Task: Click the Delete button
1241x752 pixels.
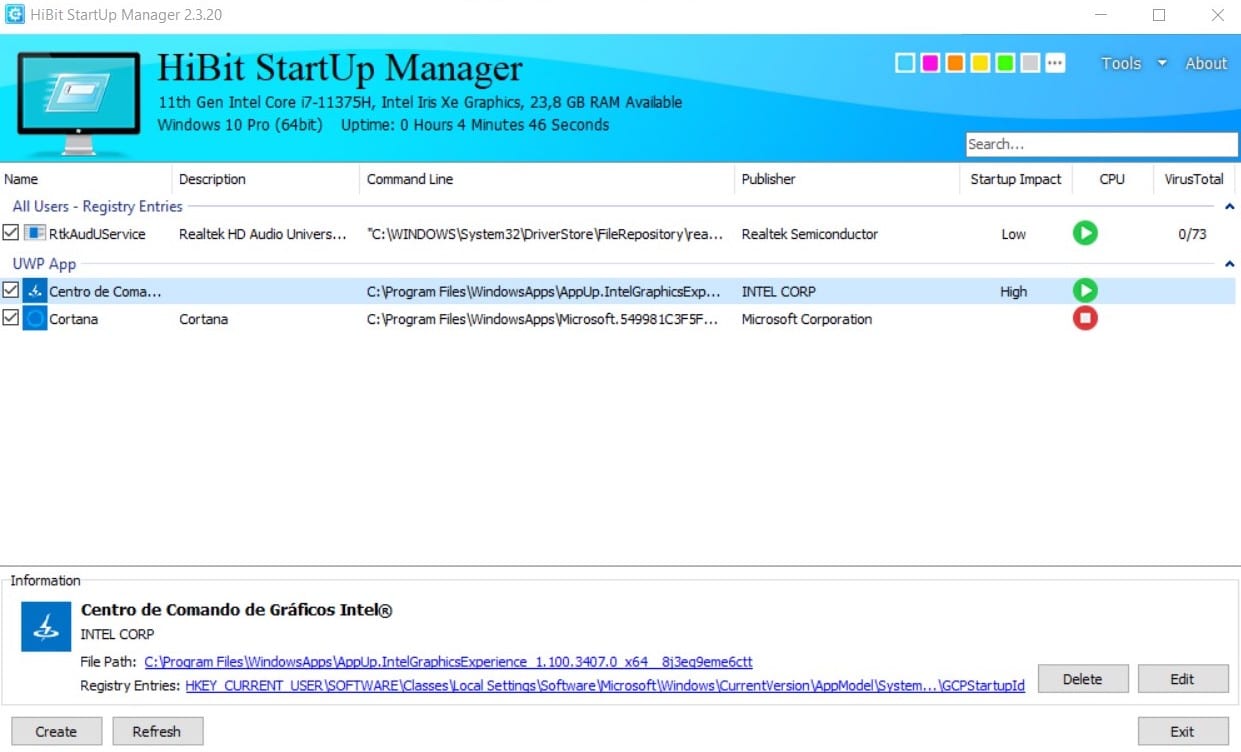Action: [1083, 679]
